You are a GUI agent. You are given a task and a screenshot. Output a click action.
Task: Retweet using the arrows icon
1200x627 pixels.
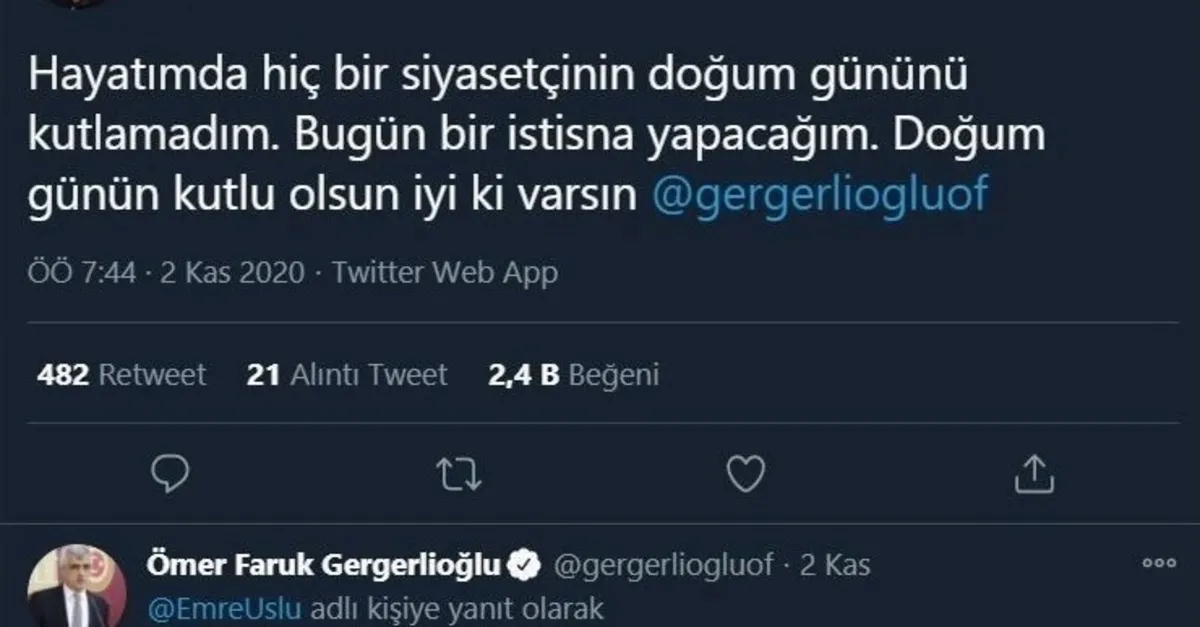460,474
